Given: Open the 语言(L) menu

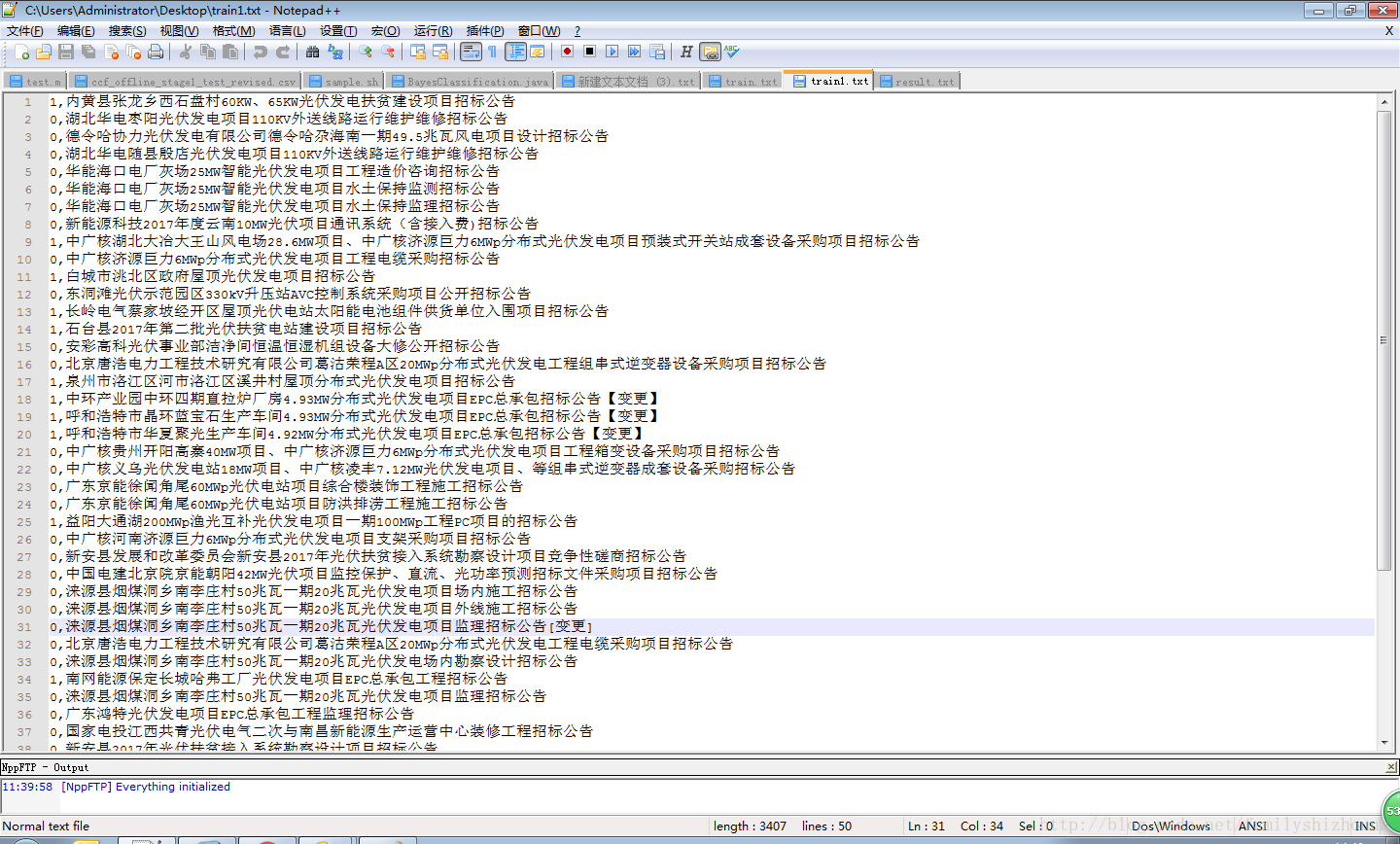Looking at the screenshot, I should tap(287, 31).
